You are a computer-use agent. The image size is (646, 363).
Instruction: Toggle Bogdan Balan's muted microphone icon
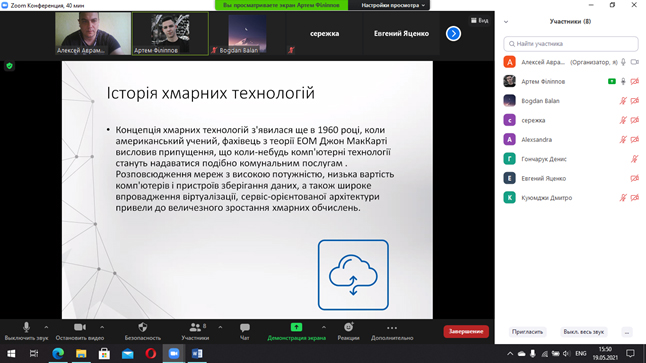pos(623,101)
